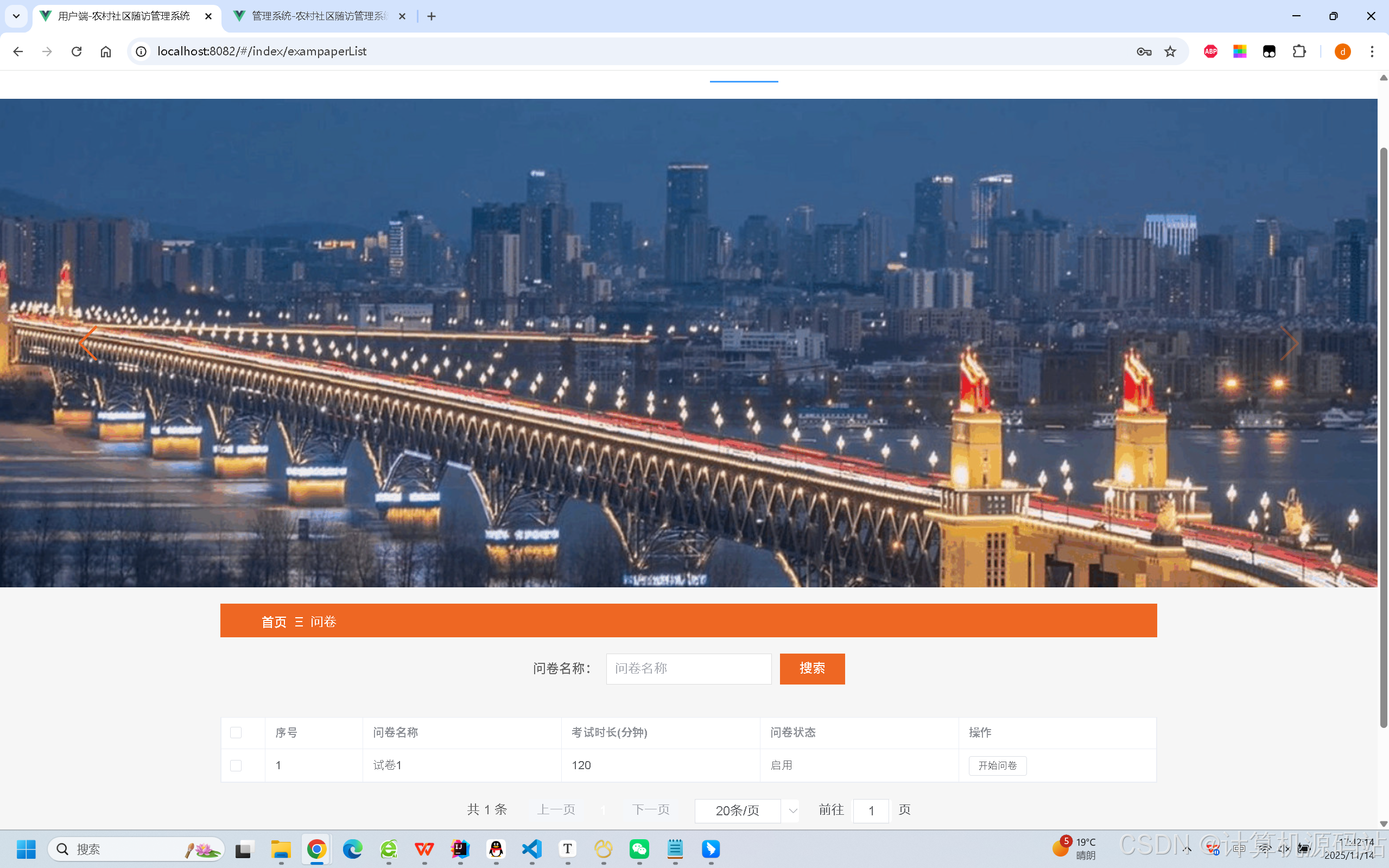The image size is (1389, 868).
Task: Open the browser home page icon
Action: (x=106, y=52)
